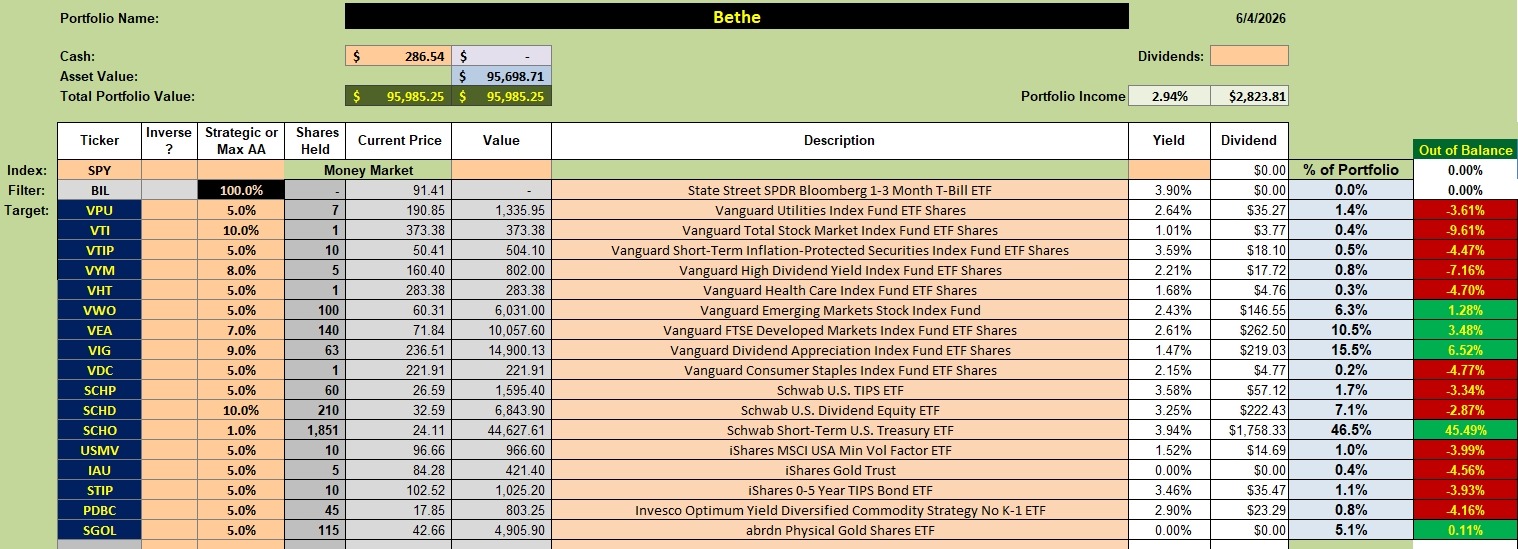Click the cash value 286.54 cell

click(x=398, y=56)
